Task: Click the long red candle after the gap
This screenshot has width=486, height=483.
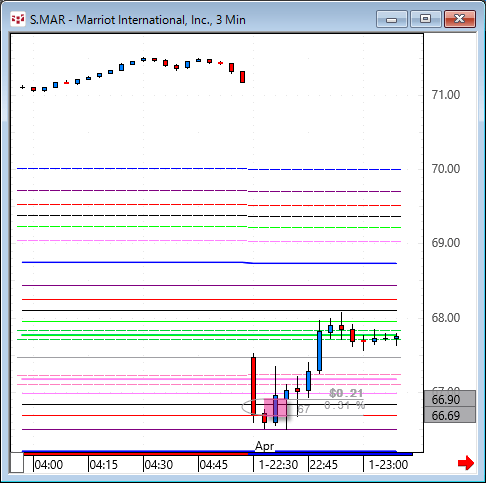Action: point(254,386)
